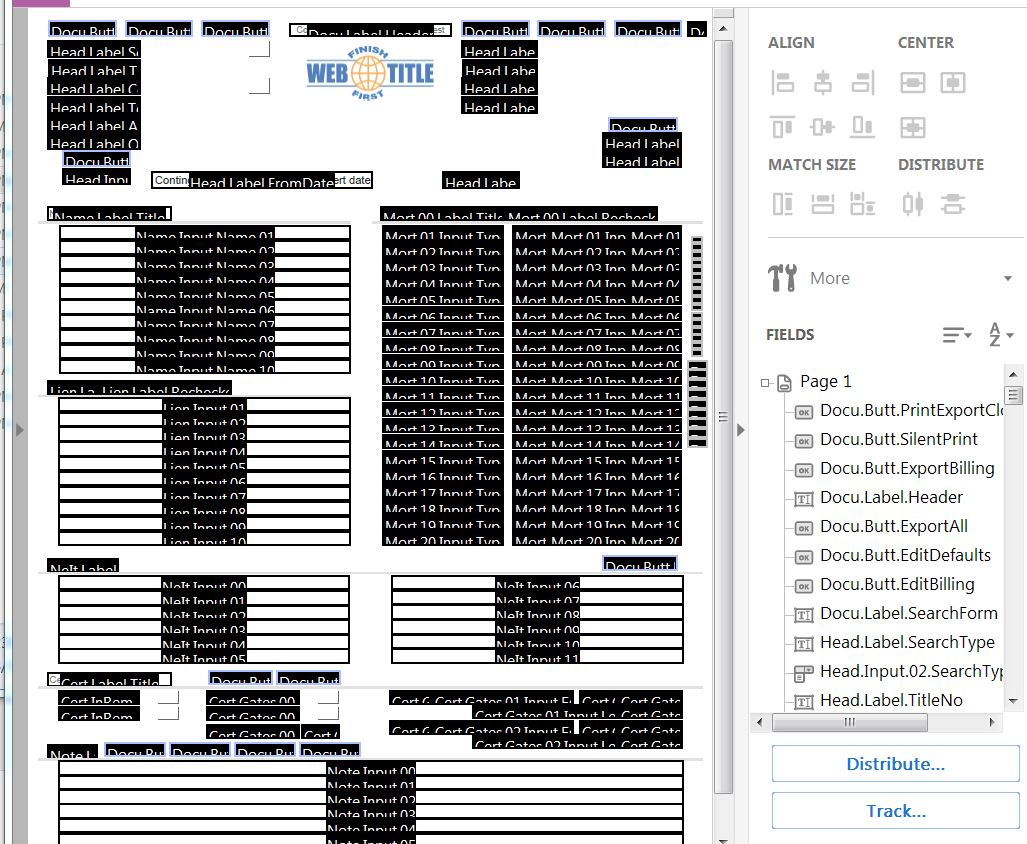Select the Mort 01 Input Typ field
The image size is (1027, 844).
point(443,234)
